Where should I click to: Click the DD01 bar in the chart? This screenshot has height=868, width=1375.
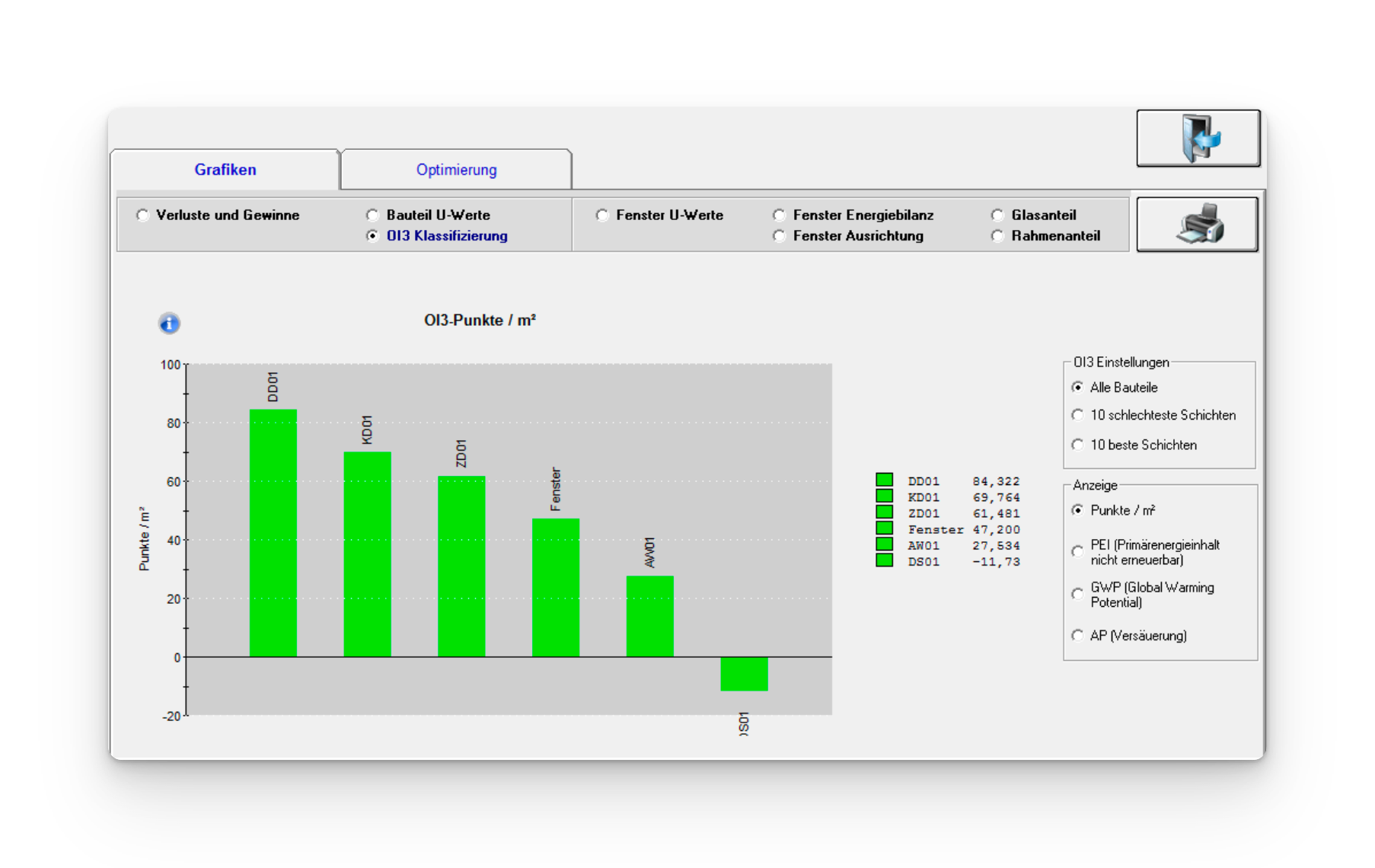pyautogui.click(x=273, y=533)
